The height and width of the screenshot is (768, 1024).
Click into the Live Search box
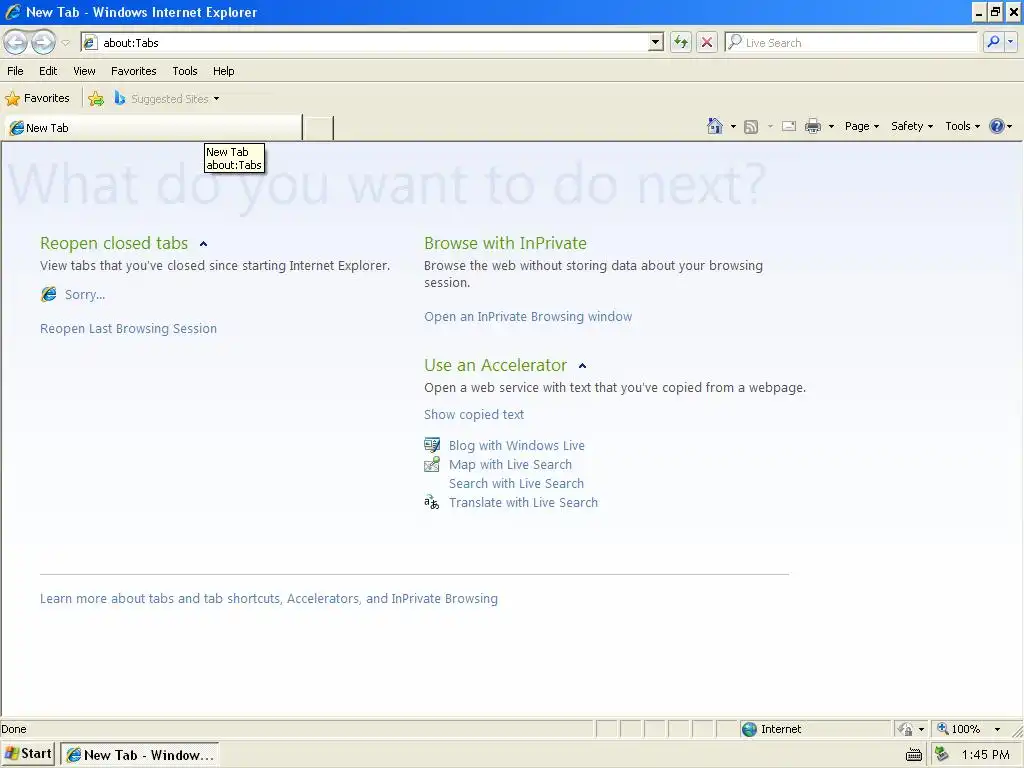click(852, 42)
